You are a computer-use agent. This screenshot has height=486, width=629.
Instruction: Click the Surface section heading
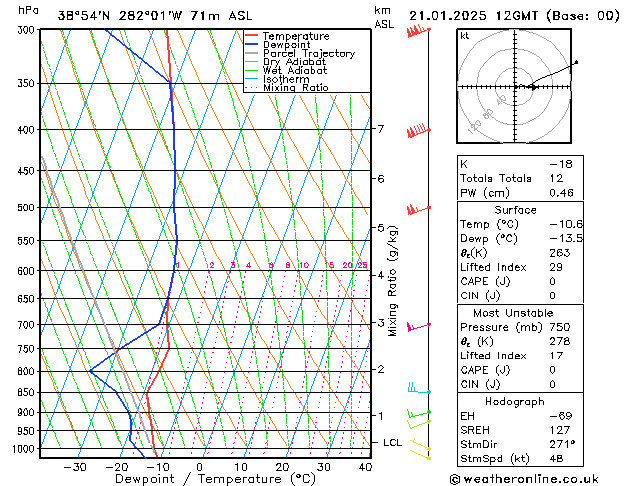click(x=515, y=210)
